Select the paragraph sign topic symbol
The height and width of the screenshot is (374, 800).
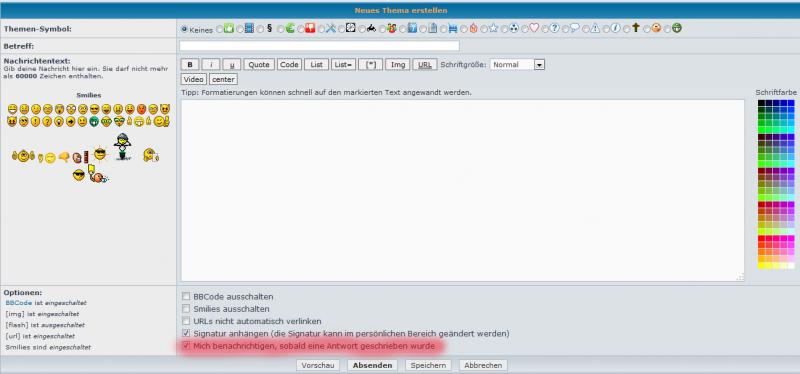coord(260,29)
